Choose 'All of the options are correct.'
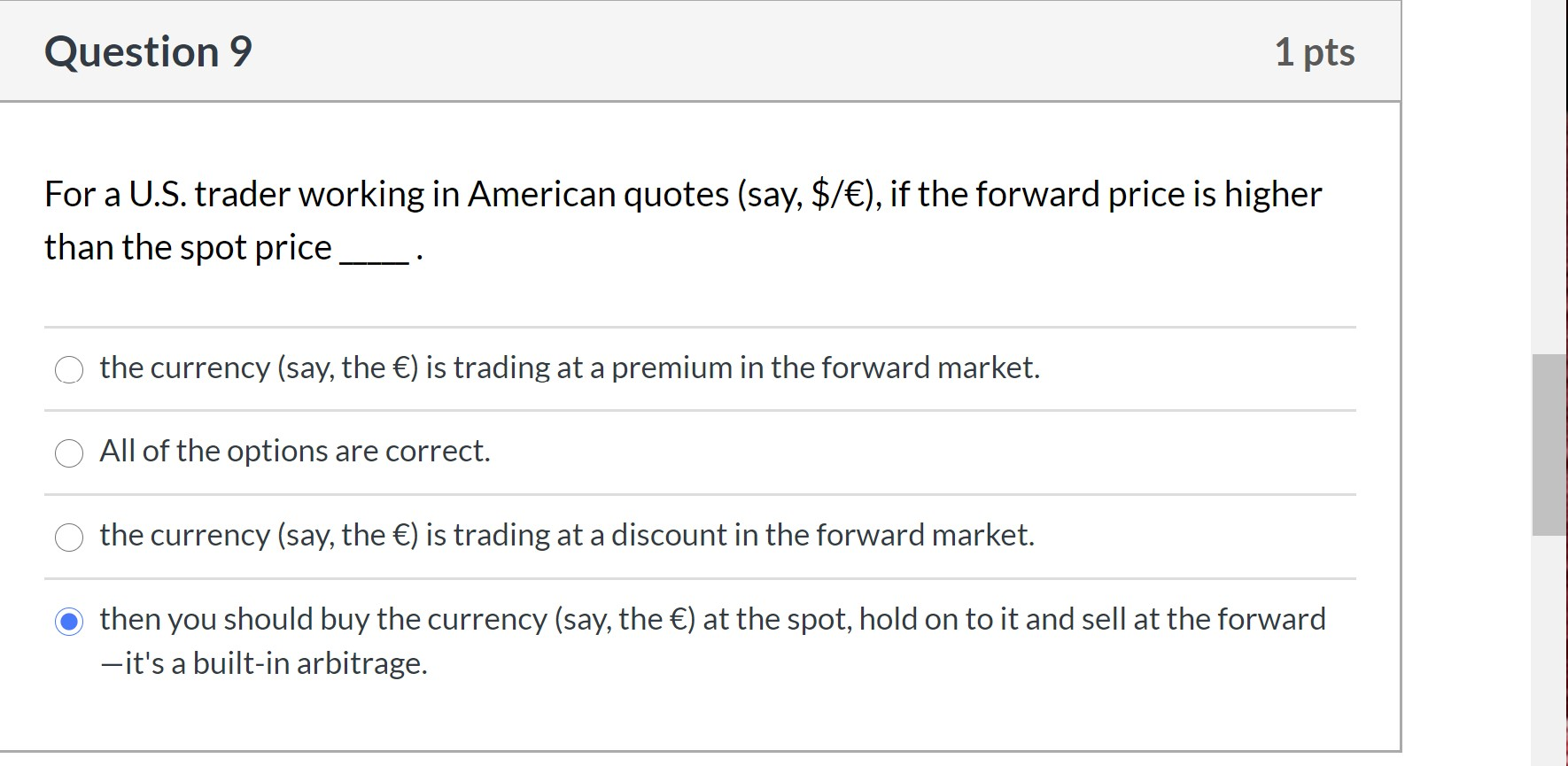Image resolution: width=1568 pixels, height=766 pixels. [69, 453]
